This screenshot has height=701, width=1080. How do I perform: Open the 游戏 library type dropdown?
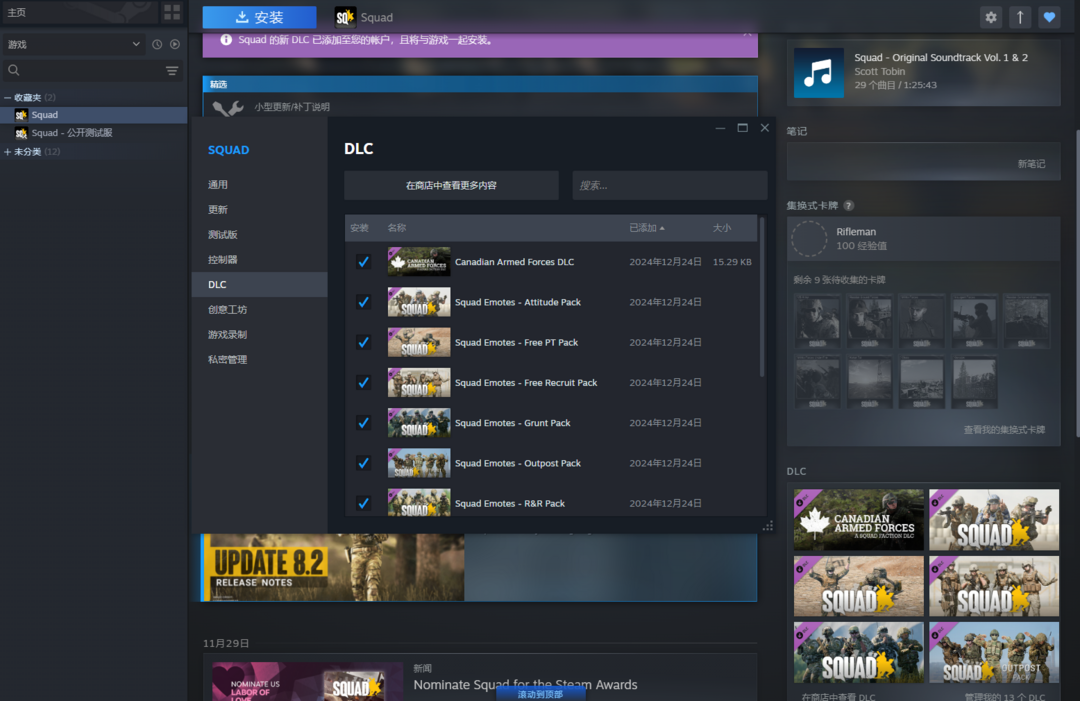(74, 44)
